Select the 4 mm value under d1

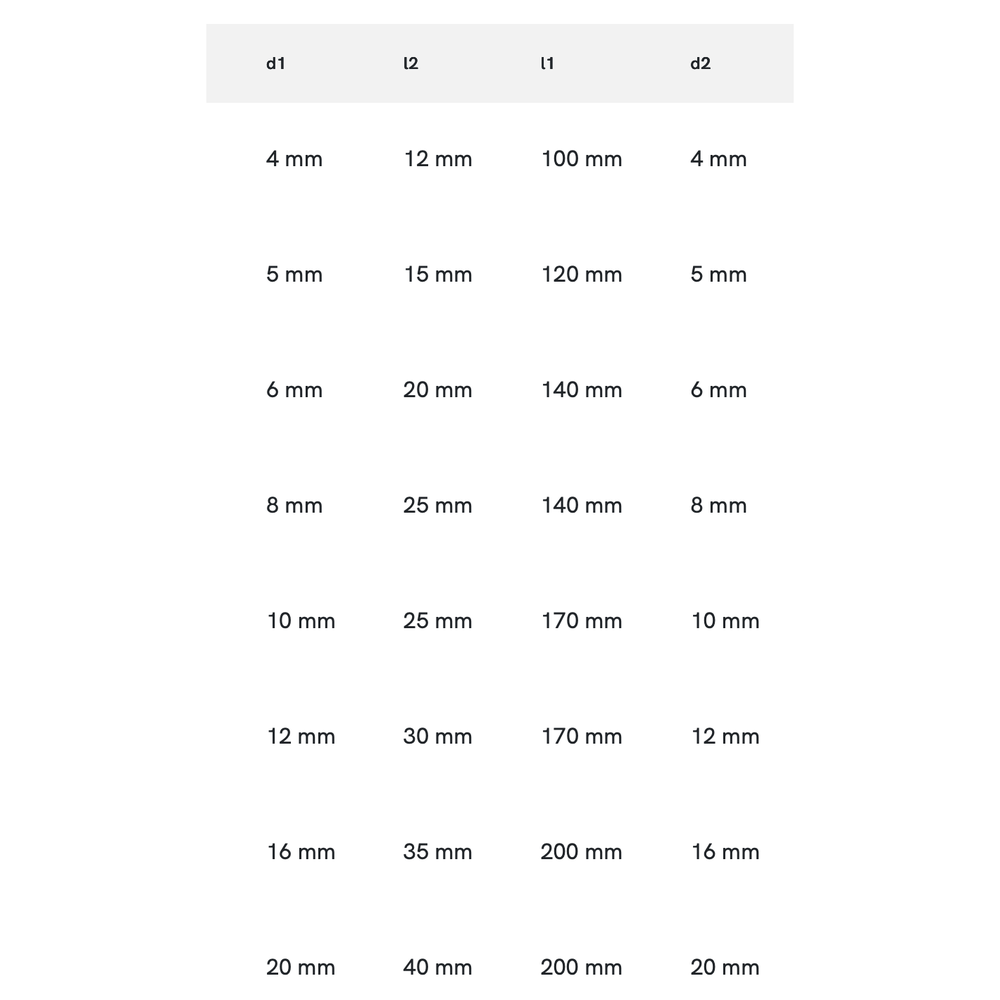pyautogui.click(x=294, y=159)
